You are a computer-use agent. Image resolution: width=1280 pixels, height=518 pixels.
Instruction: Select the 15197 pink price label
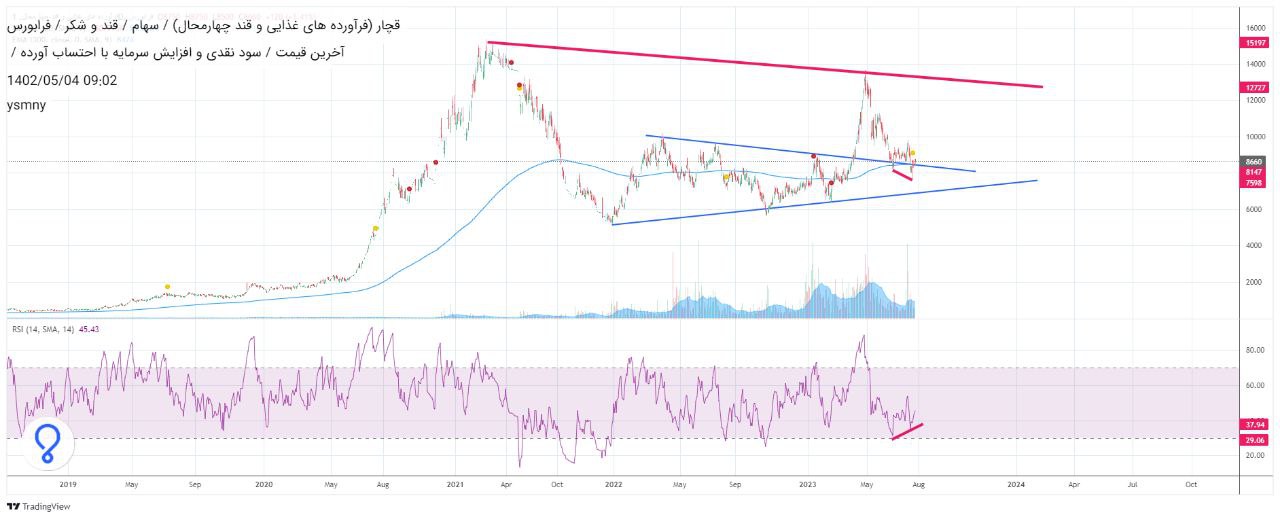pos(1255,43)
